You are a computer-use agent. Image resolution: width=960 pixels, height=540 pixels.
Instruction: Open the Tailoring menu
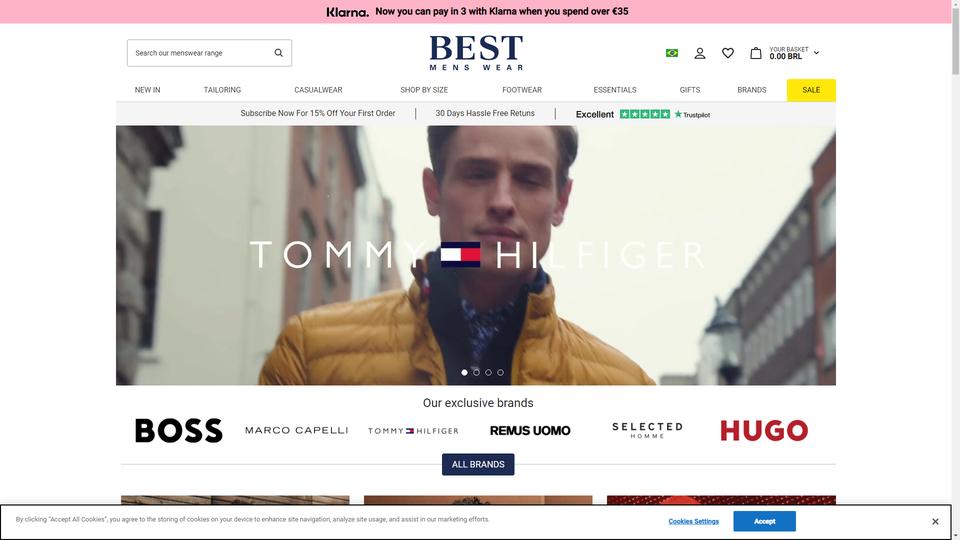(x=222, y=90)
